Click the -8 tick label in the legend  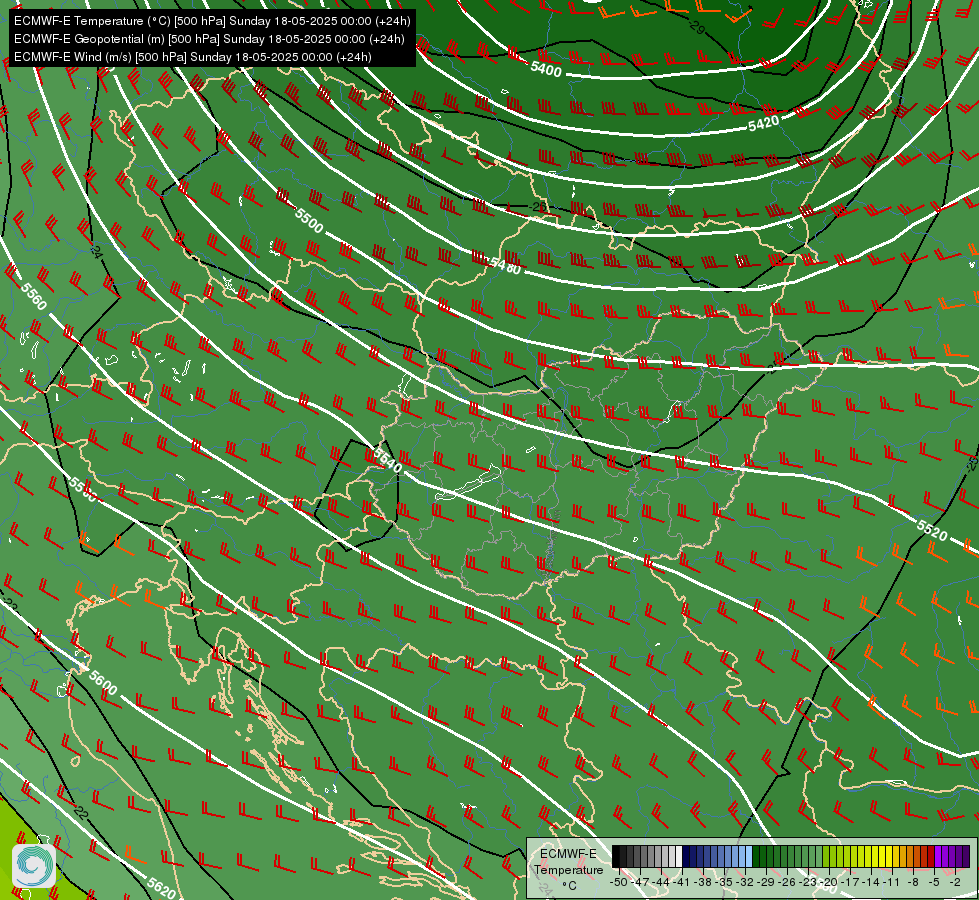[913, 882]
